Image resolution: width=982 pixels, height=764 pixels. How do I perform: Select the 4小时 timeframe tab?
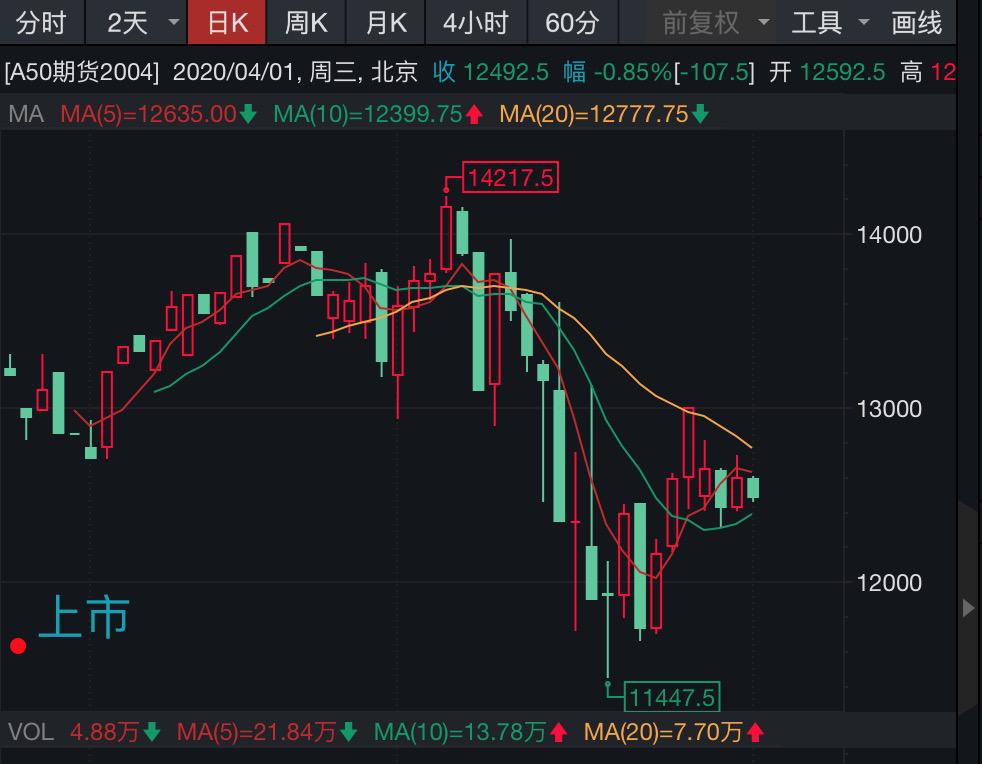click(x=476, y=23)
